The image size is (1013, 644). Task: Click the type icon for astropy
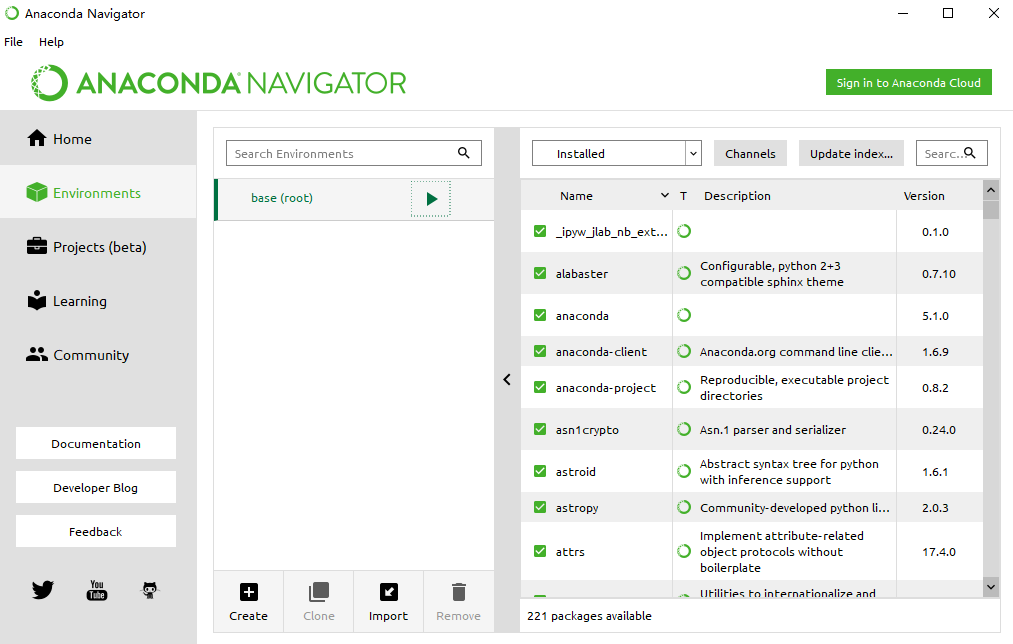click(684, 508)
